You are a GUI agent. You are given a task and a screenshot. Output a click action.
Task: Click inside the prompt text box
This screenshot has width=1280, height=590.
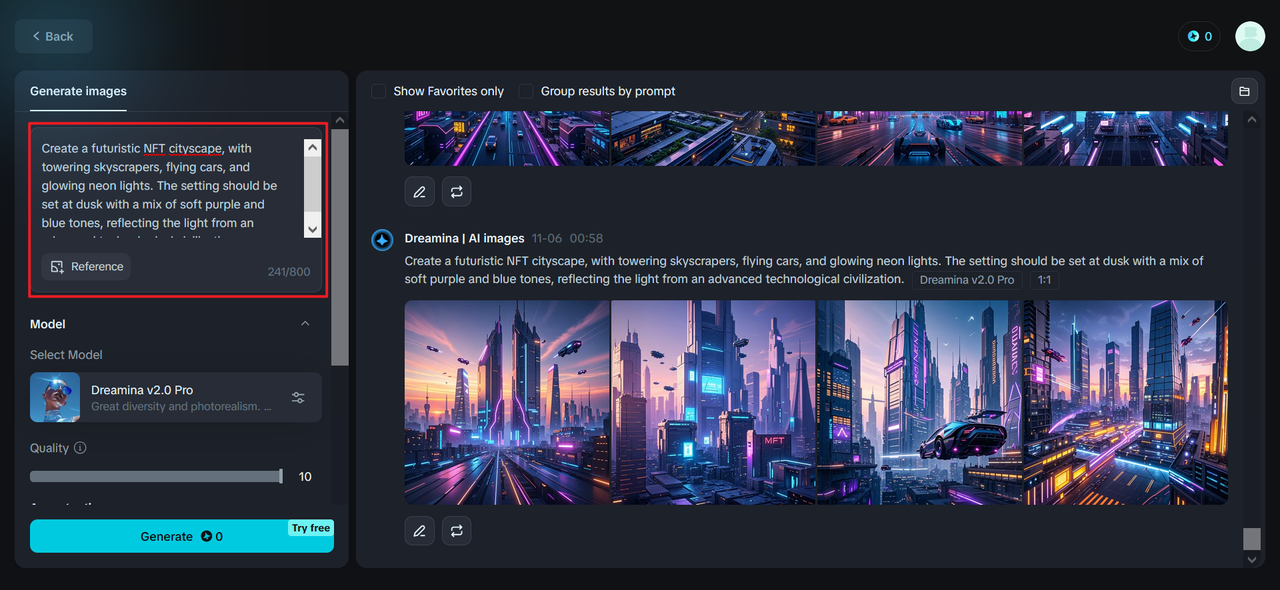point(170,186)
